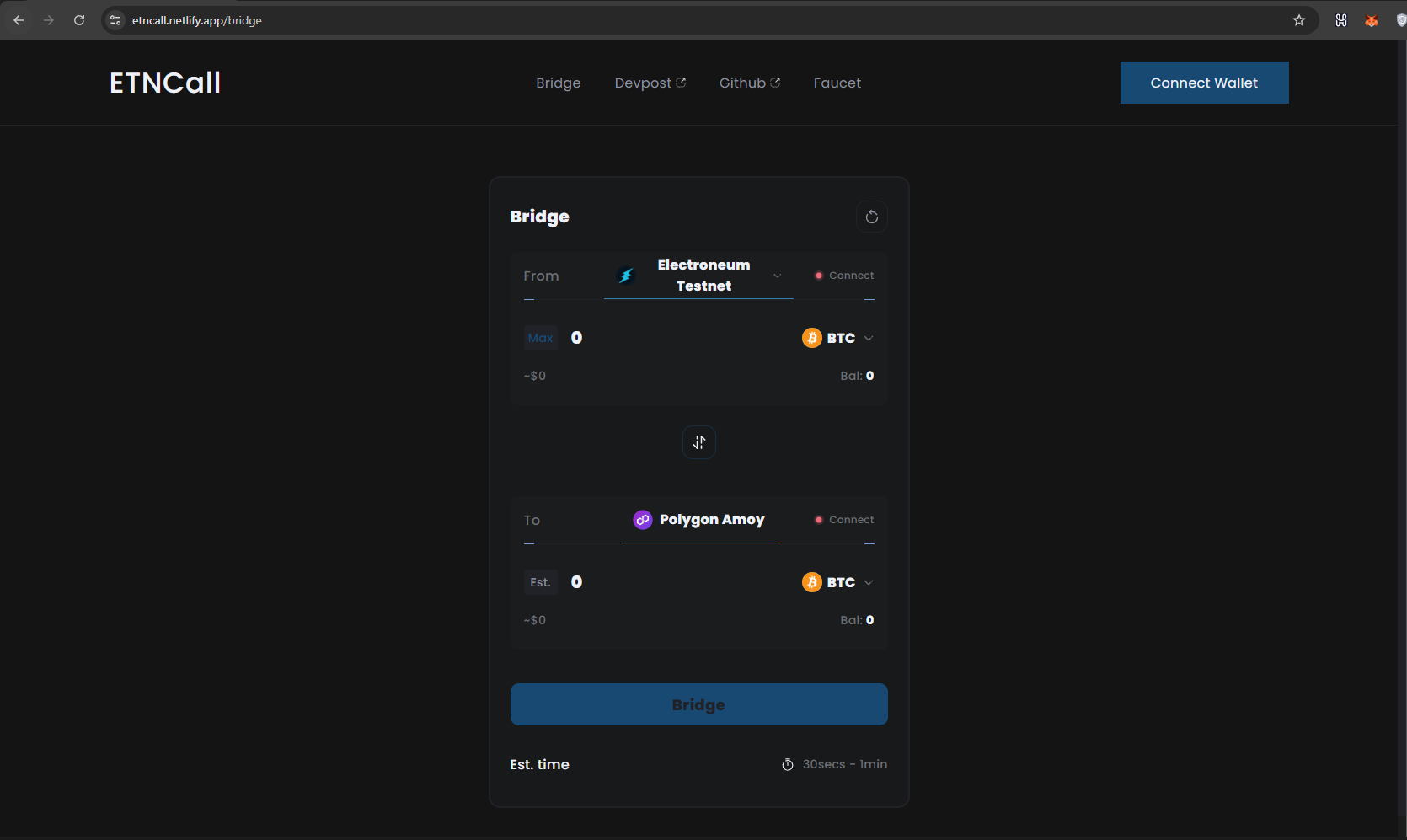Click Connect in the To row
This screenshot has width=1407, height=840.
[x=844, y=520]
